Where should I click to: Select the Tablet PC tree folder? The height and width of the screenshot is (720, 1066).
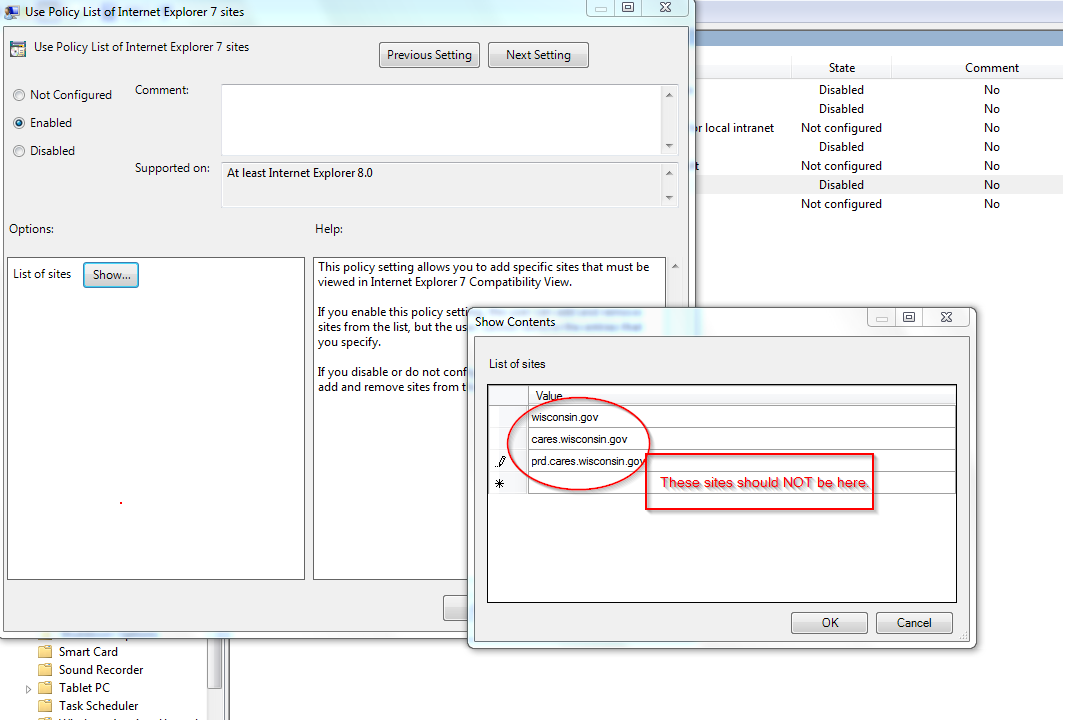point(84,687)
